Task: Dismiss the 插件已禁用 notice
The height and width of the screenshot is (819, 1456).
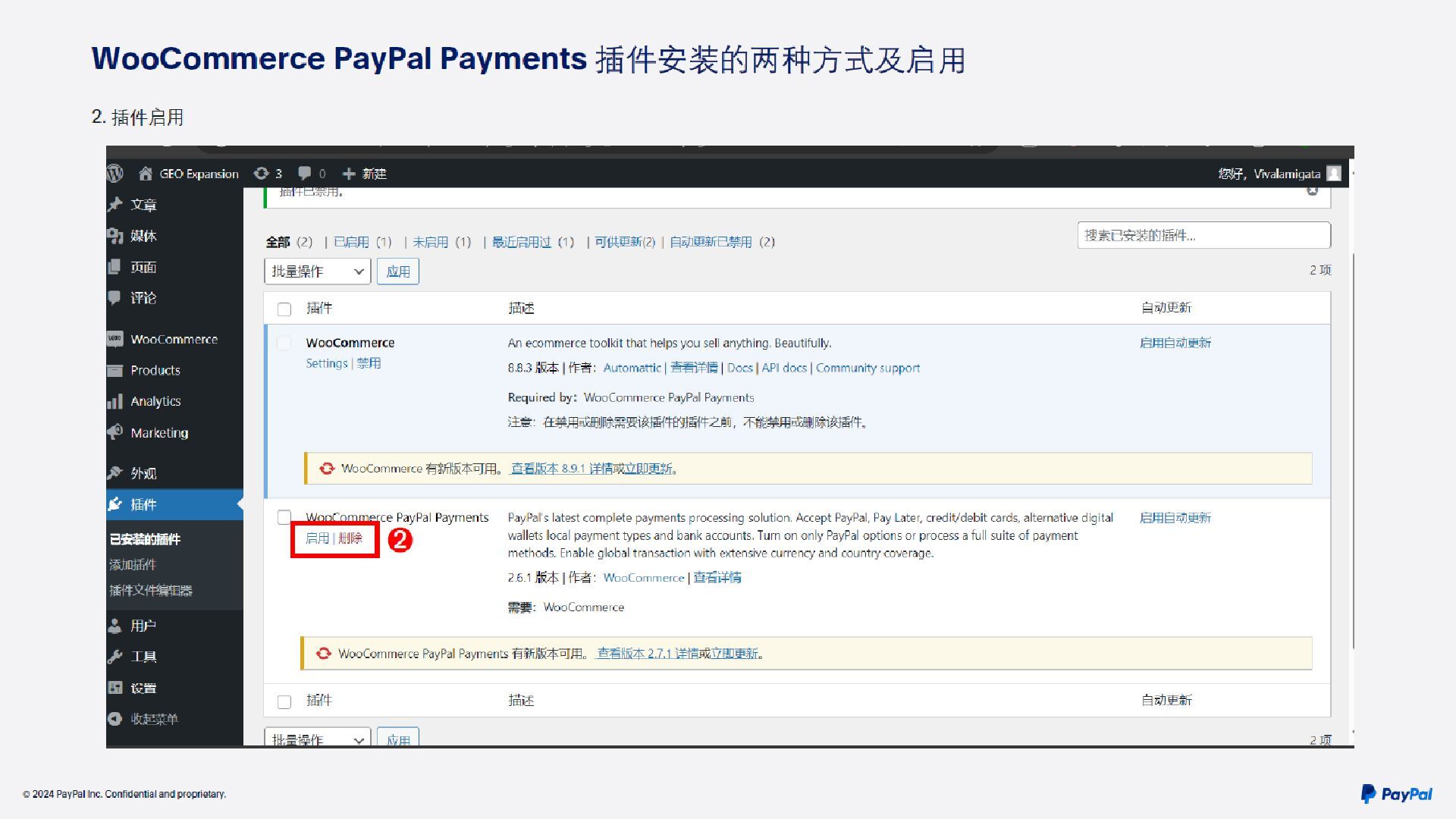Action: [x=1313, y=190]
